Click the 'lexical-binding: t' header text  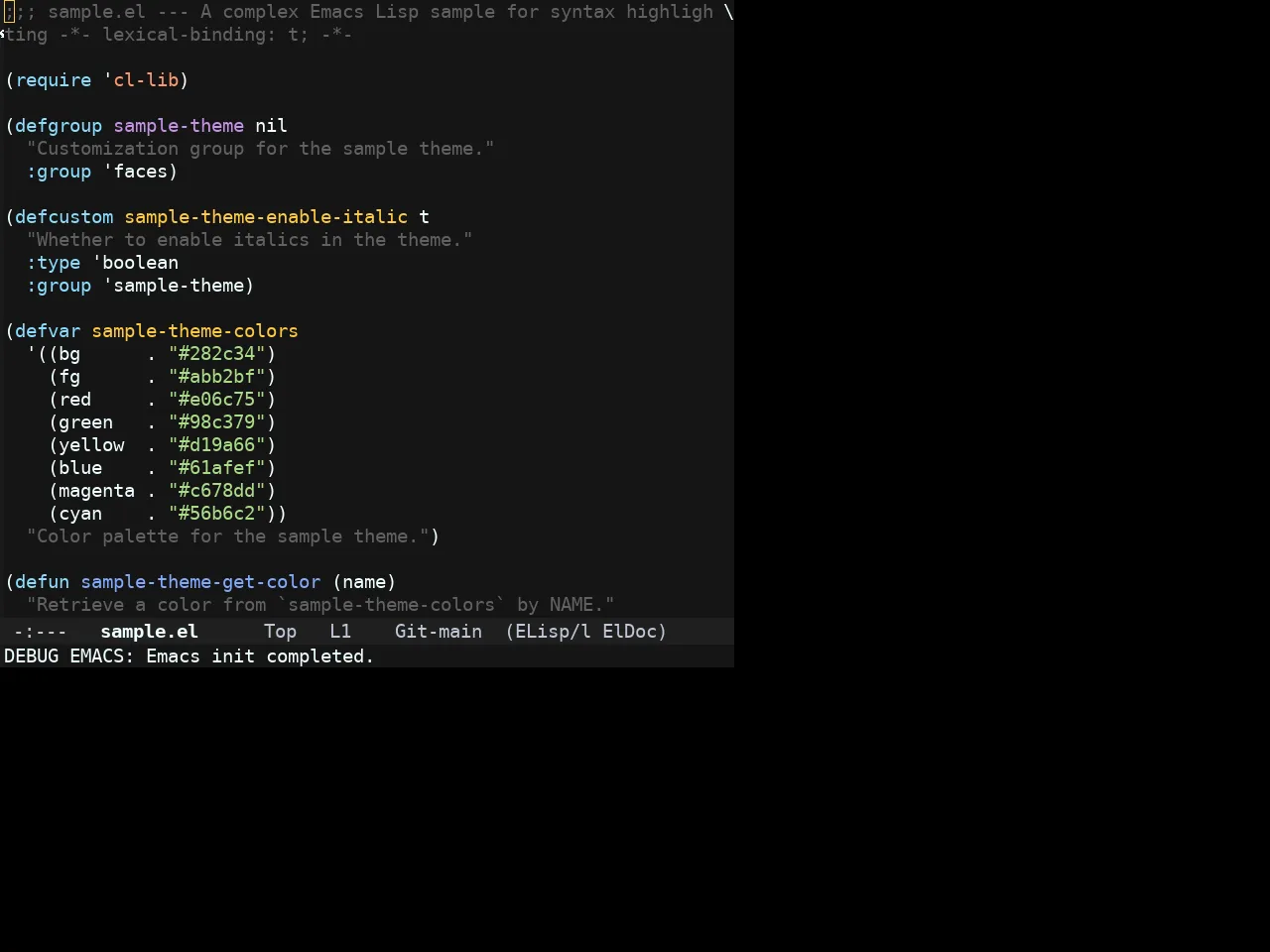click(199, 35)
